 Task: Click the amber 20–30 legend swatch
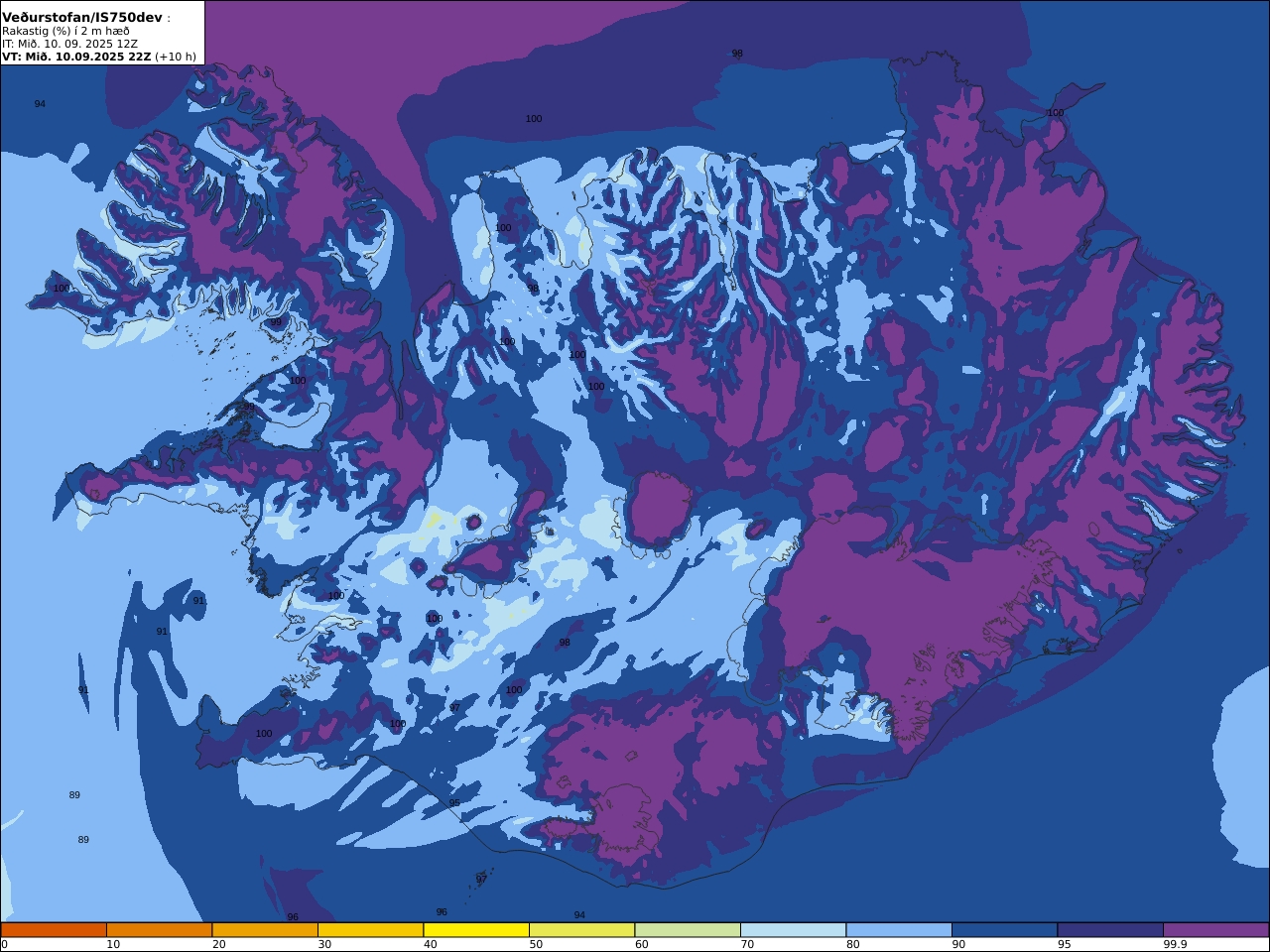tap(265, 930)
